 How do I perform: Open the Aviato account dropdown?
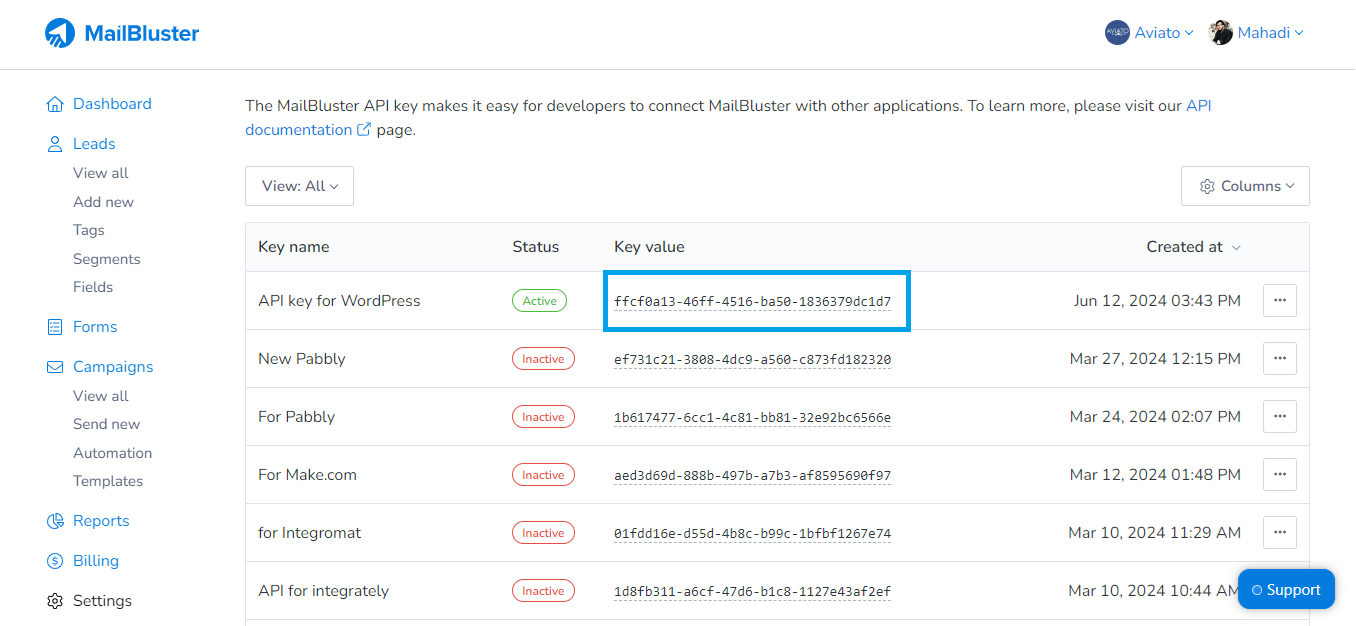1149,32
